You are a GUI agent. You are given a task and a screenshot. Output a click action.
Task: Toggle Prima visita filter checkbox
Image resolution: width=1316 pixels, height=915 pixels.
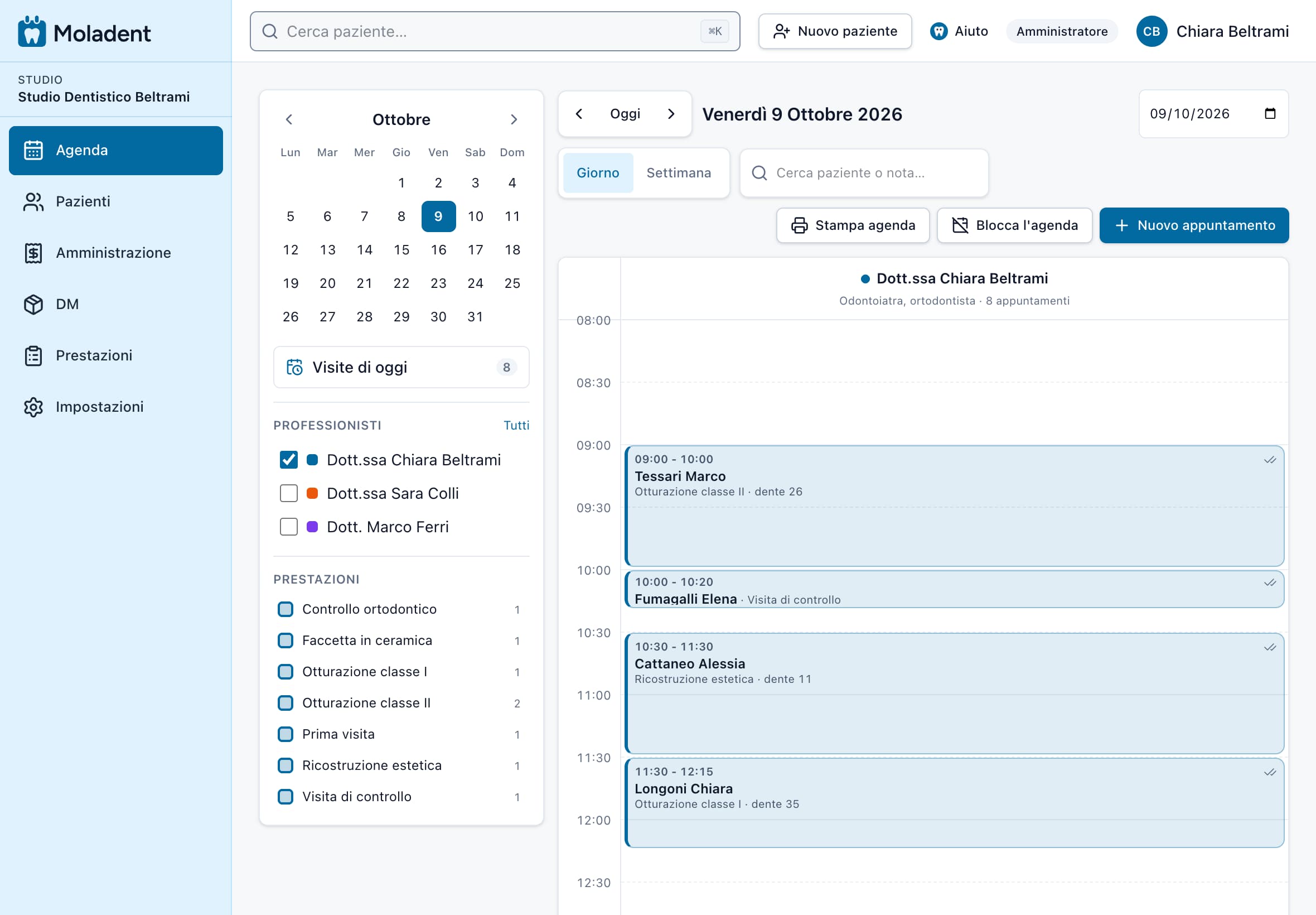click(x=286, y=734)
